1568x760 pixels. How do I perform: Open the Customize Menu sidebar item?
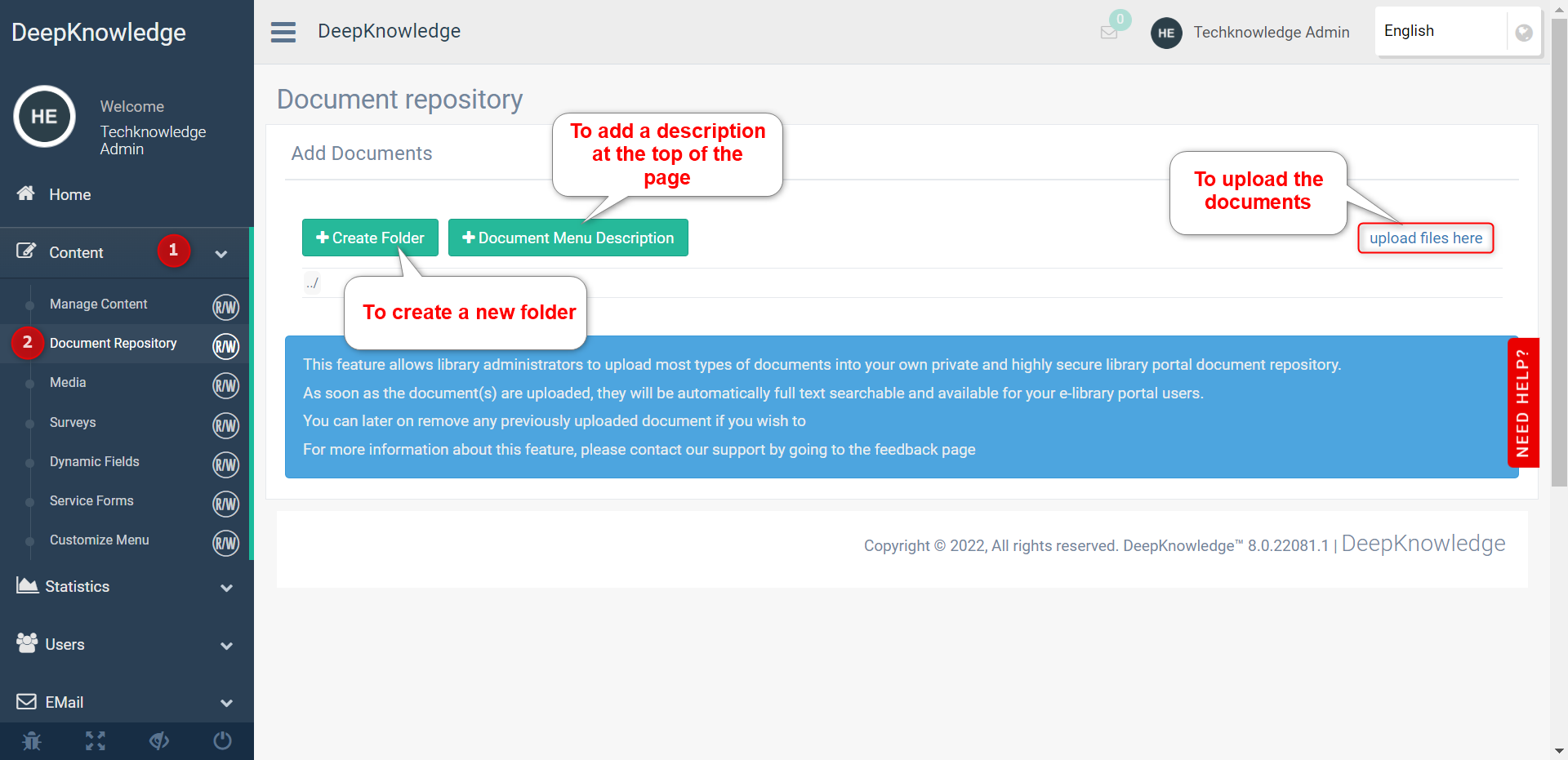tap(100, 540)
